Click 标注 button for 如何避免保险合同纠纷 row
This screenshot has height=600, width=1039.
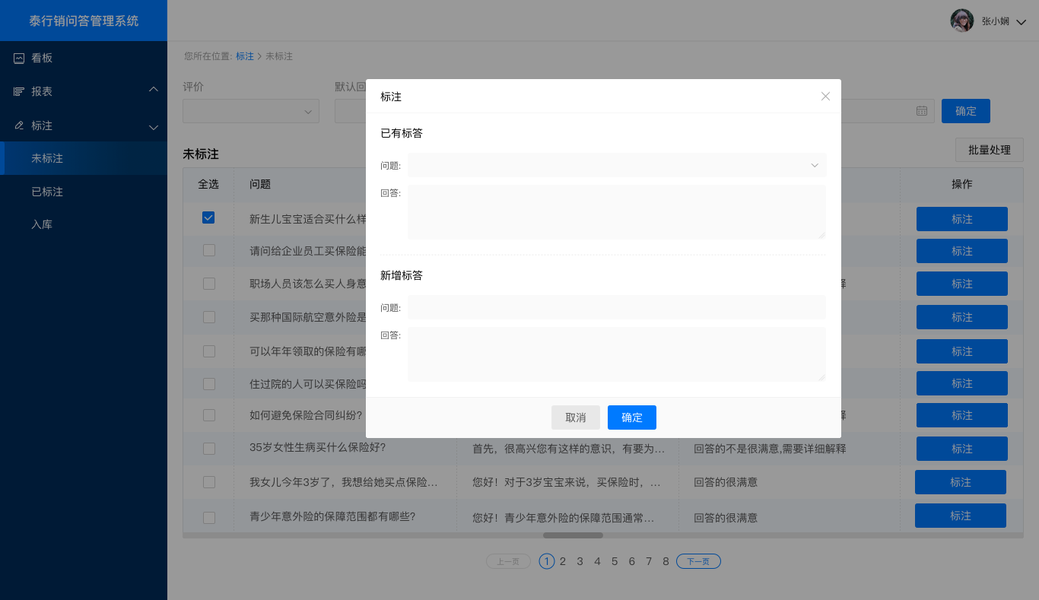[961, 416]
